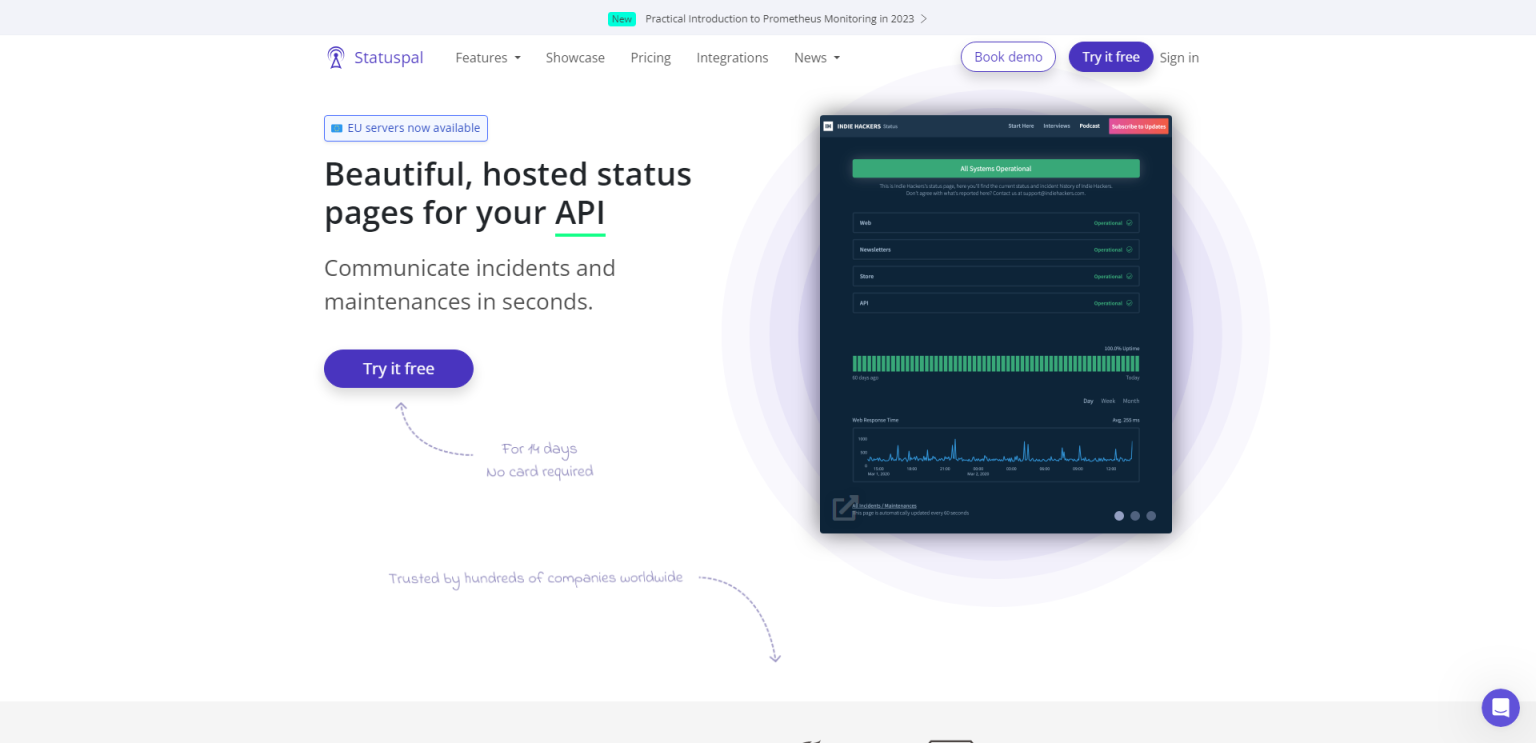Click the Try it free button
1536x743 pixels.
pyautogui.click(x=398, y=368)
